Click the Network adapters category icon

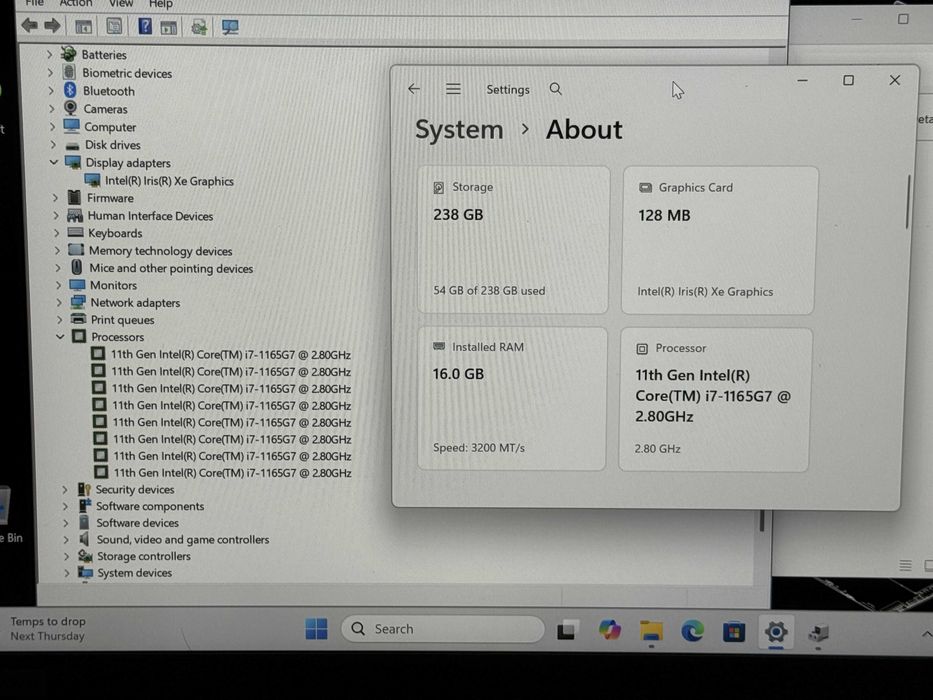tap(78, 302)
